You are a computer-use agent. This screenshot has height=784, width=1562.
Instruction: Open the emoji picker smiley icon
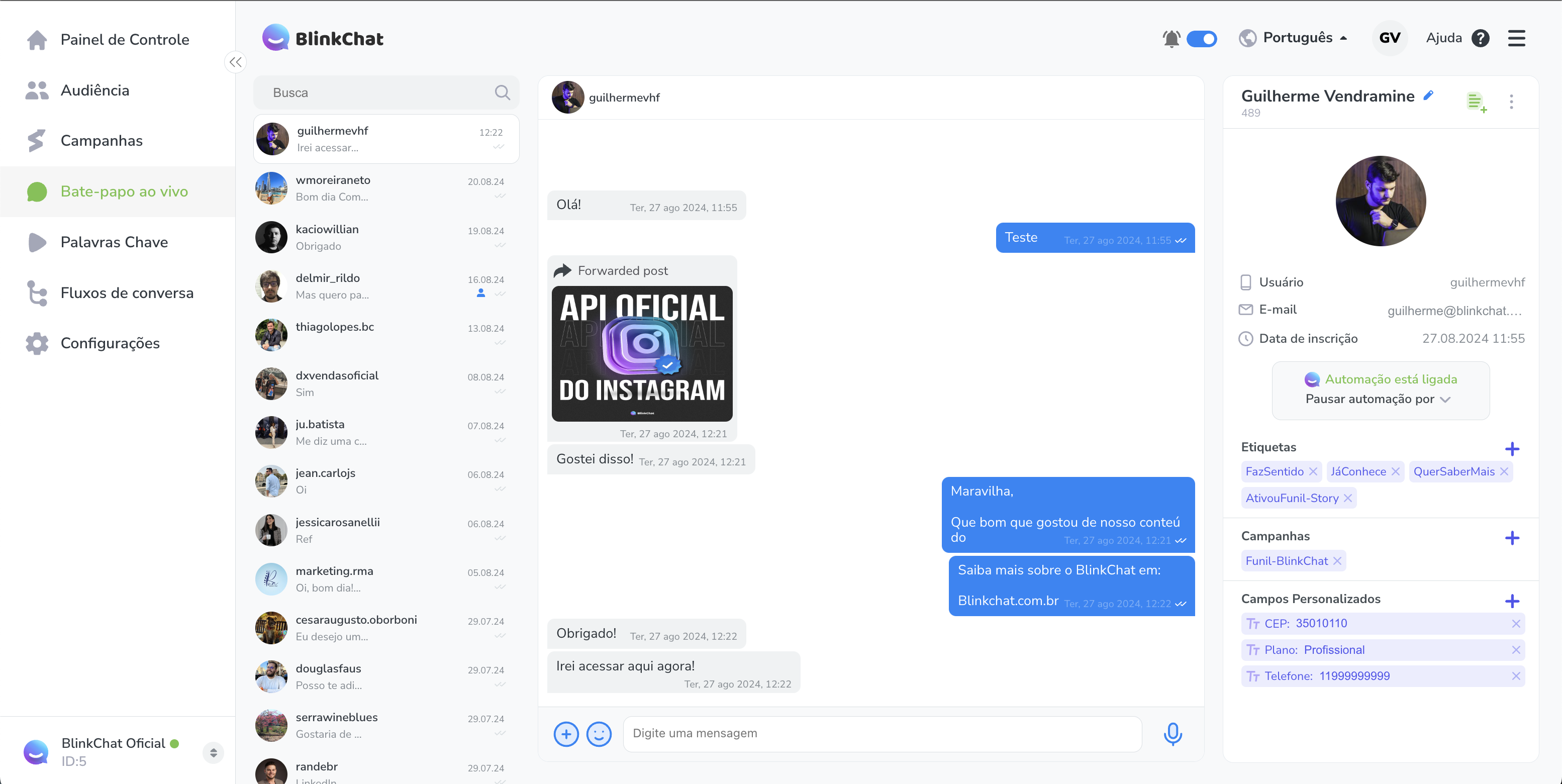(x=599, y=734)
